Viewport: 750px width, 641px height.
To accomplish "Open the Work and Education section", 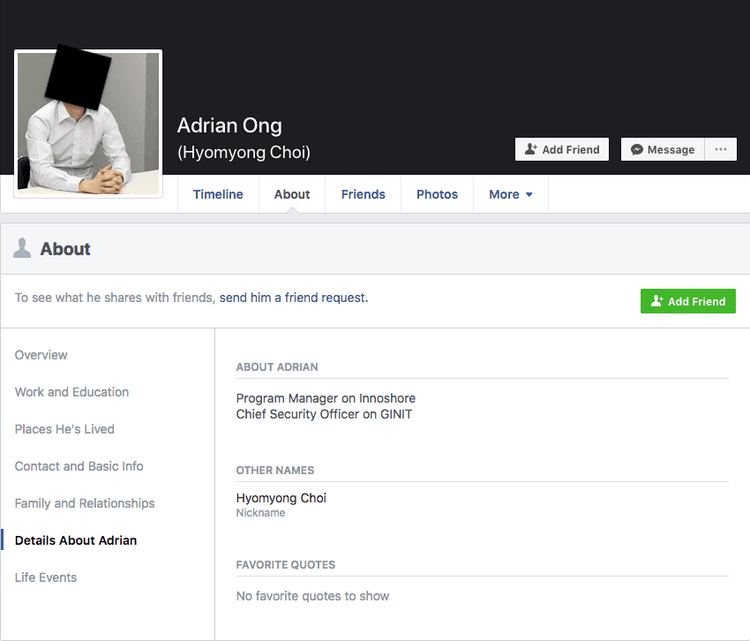I will [x=72, y=392].
